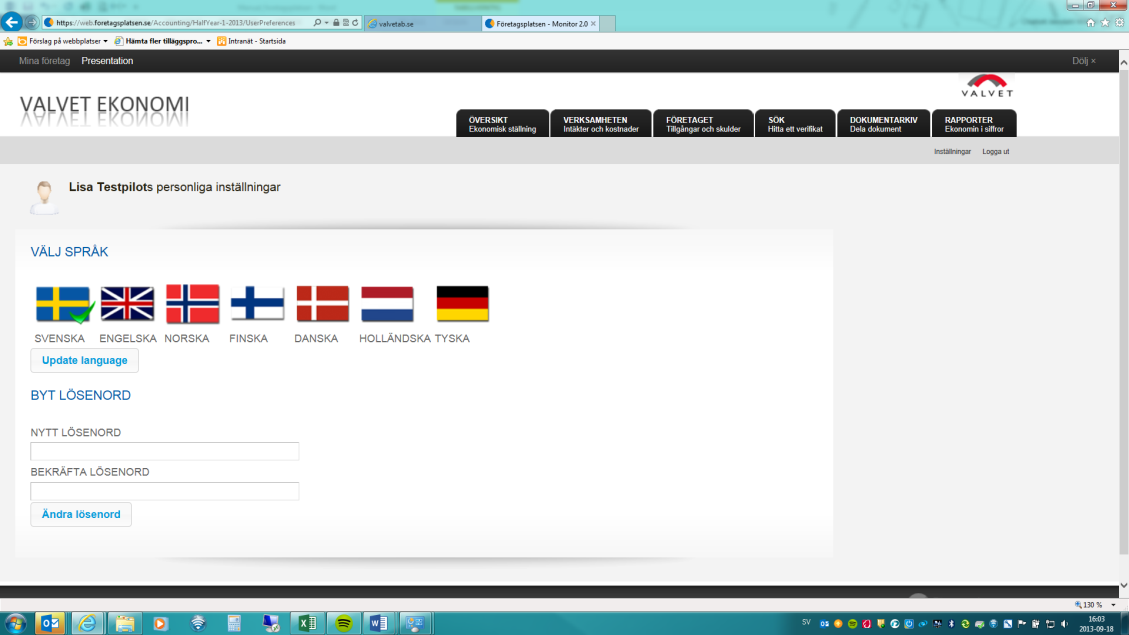The width and height of the screenshot is (1129, 635).
Task: Open the VERKSAMHETEN menu tab
Action: coord(601,123)
